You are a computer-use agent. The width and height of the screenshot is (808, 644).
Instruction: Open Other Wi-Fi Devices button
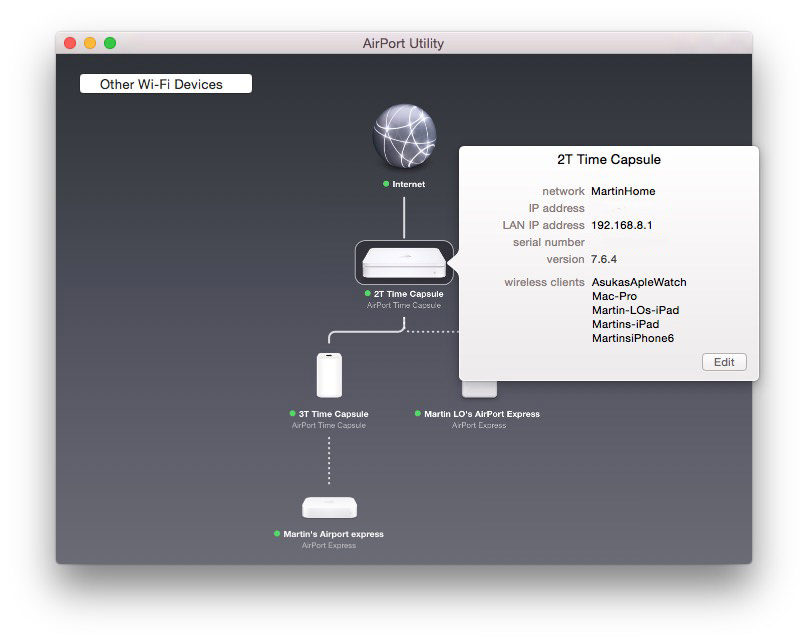(166, 84)
